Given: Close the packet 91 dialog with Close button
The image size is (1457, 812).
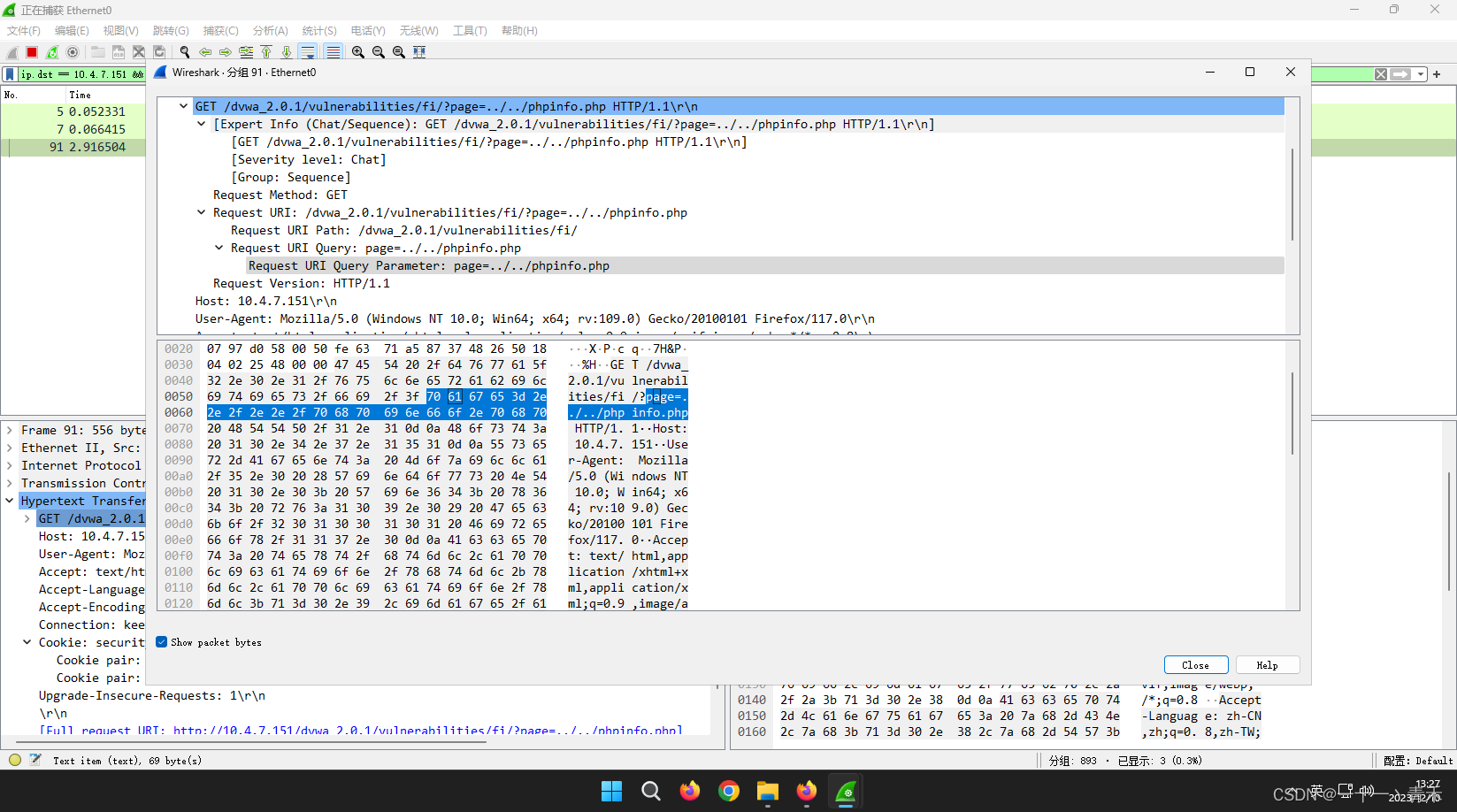Looking at the screenshot, I should tap(1195, 665).
